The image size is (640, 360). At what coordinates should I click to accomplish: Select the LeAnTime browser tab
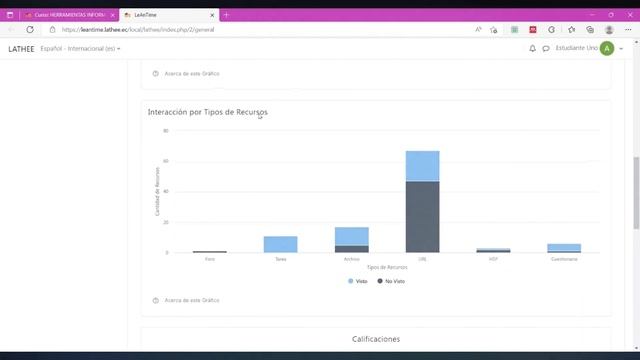click(169, 15)
